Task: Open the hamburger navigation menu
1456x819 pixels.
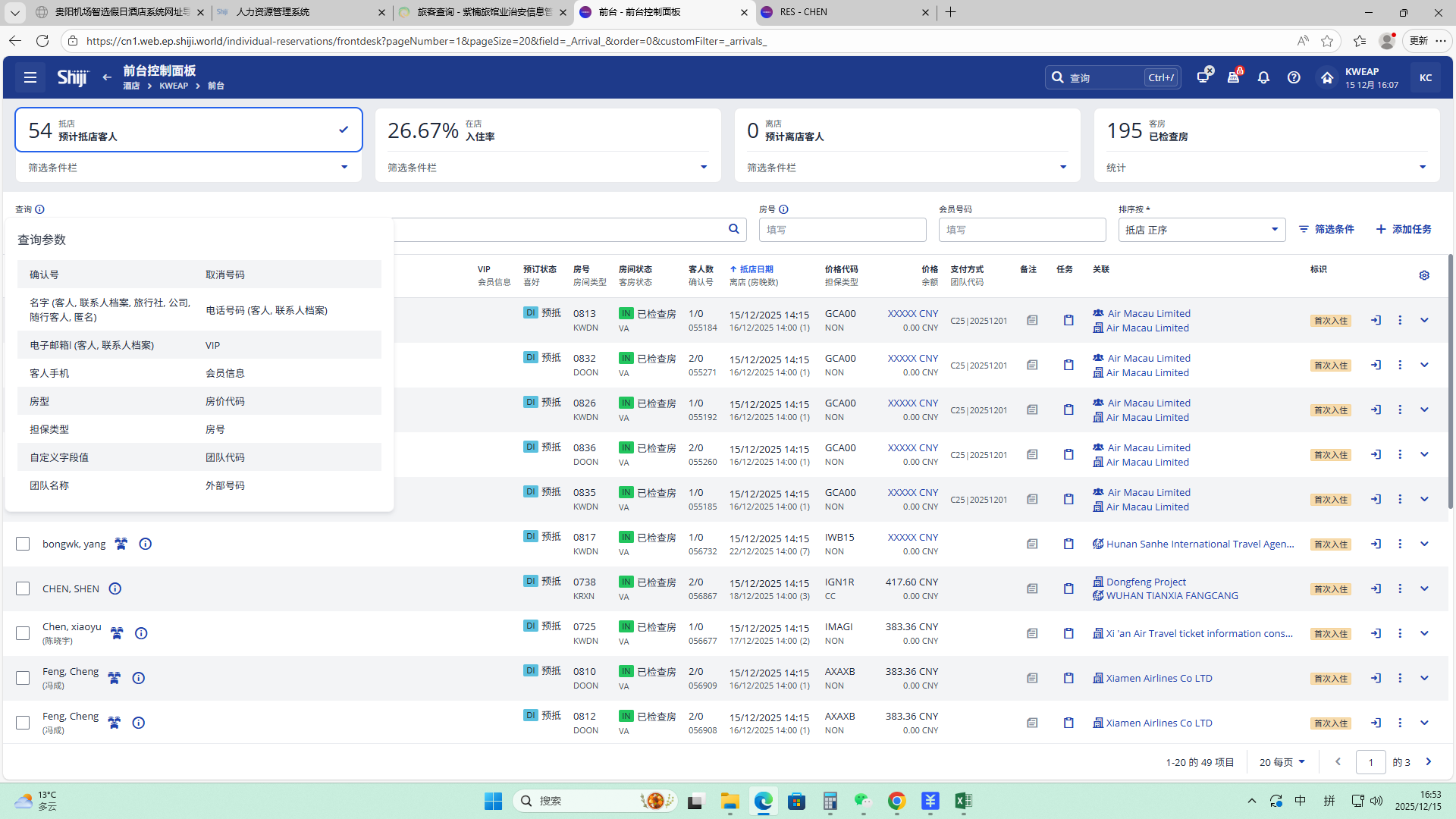Action: pos(30,77)
